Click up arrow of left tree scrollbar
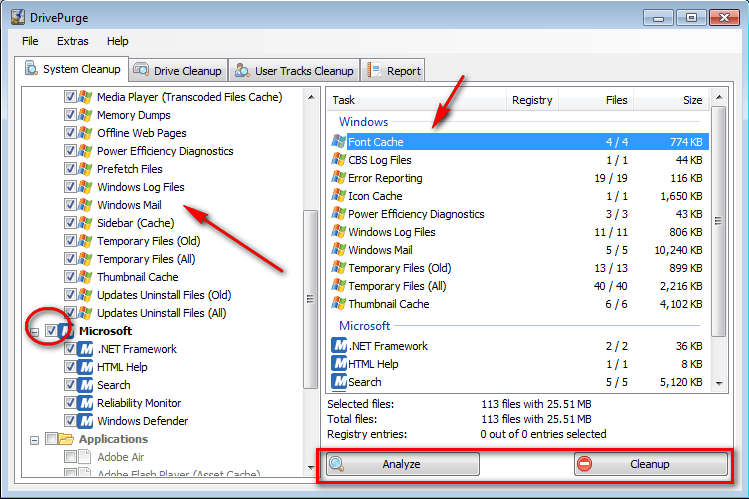The width and height of the screenshot is (749, 499). point(311,97)
